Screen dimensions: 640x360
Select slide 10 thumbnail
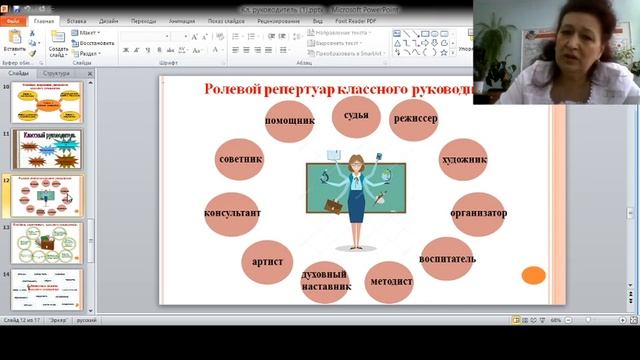(47, 102)
